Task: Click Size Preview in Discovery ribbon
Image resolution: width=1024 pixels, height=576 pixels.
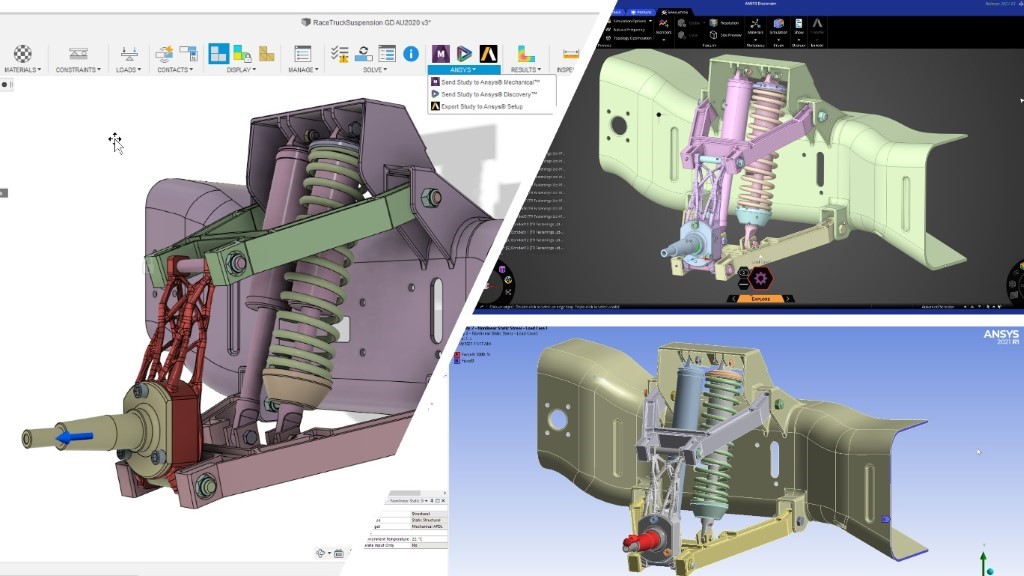Action: click(x=725, y=35)
